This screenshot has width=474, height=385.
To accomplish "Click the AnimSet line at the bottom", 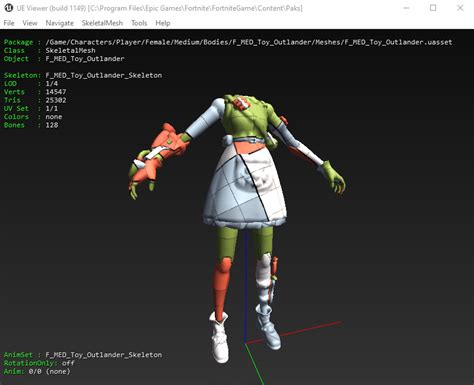I will [83, 355].
